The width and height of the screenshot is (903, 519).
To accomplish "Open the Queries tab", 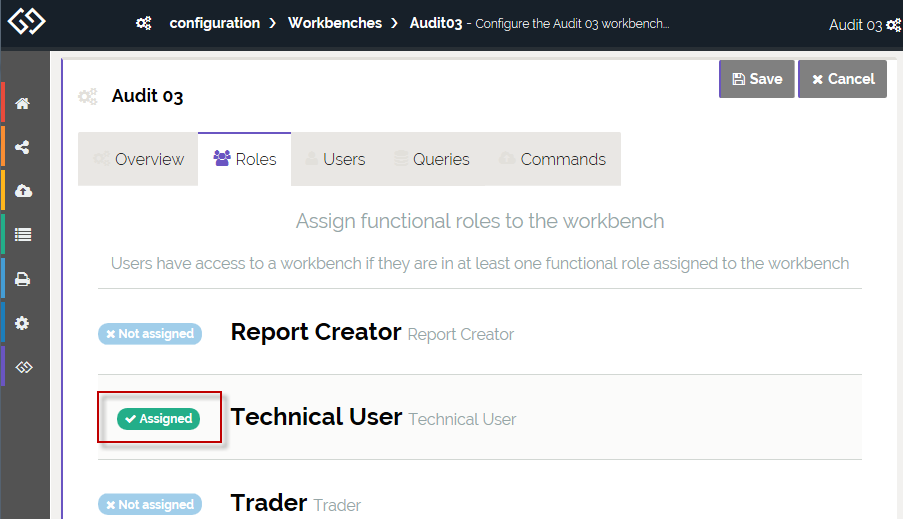I will tap(431, 159).
